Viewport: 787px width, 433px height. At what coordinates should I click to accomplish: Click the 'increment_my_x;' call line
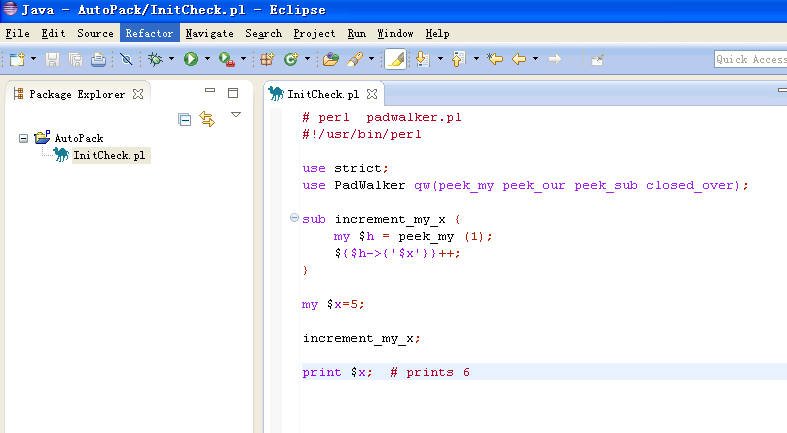tap(361, 339)
